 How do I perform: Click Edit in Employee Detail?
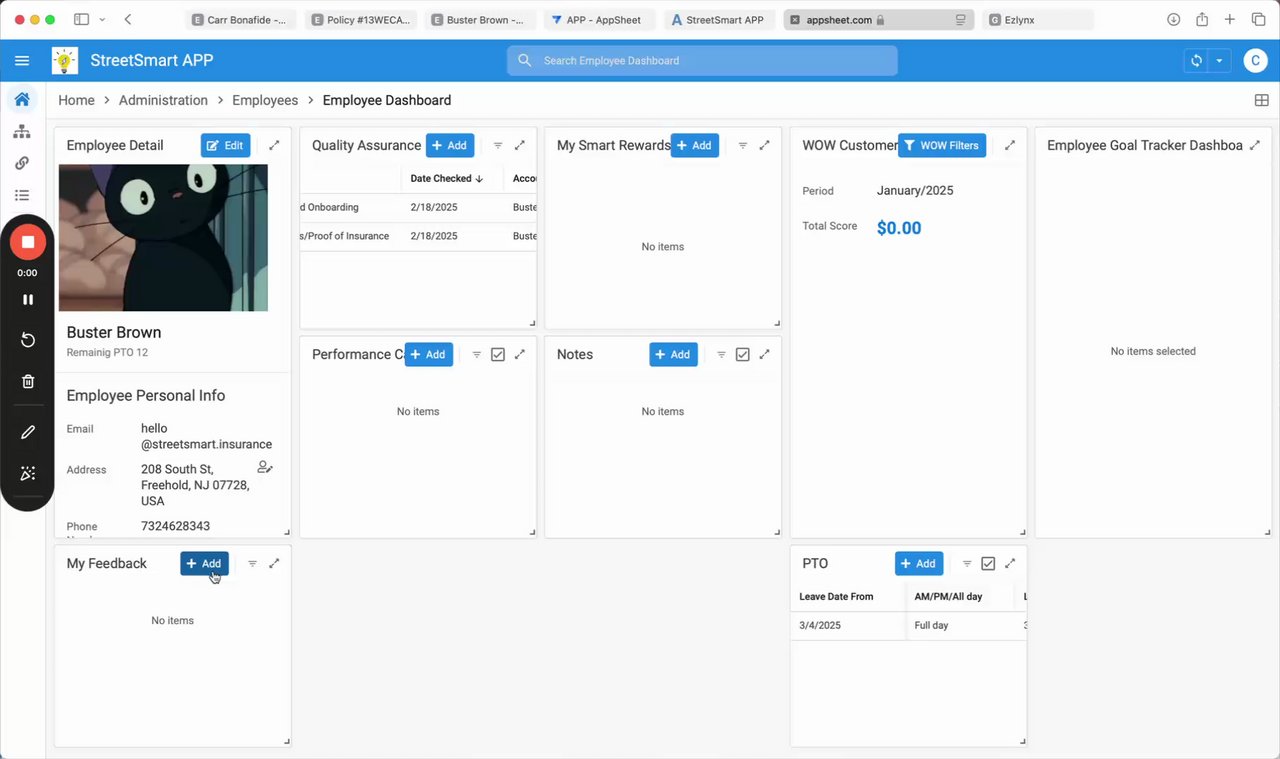point(225,145)
